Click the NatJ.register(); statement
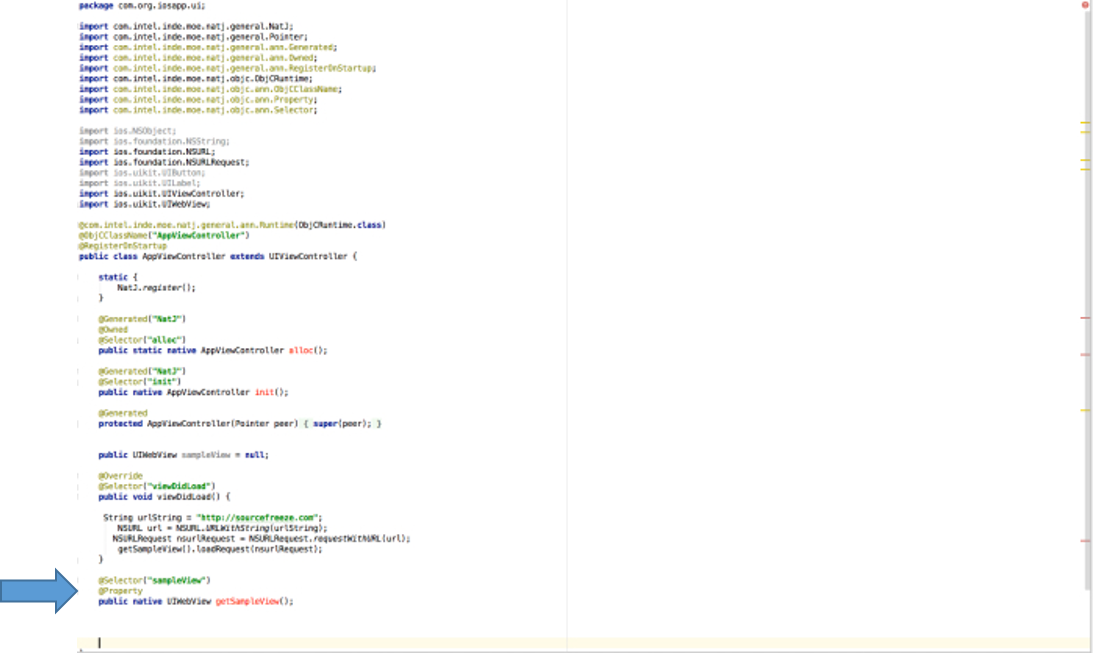The height and width of the screenshot is (653, 1093). (156, 288)
